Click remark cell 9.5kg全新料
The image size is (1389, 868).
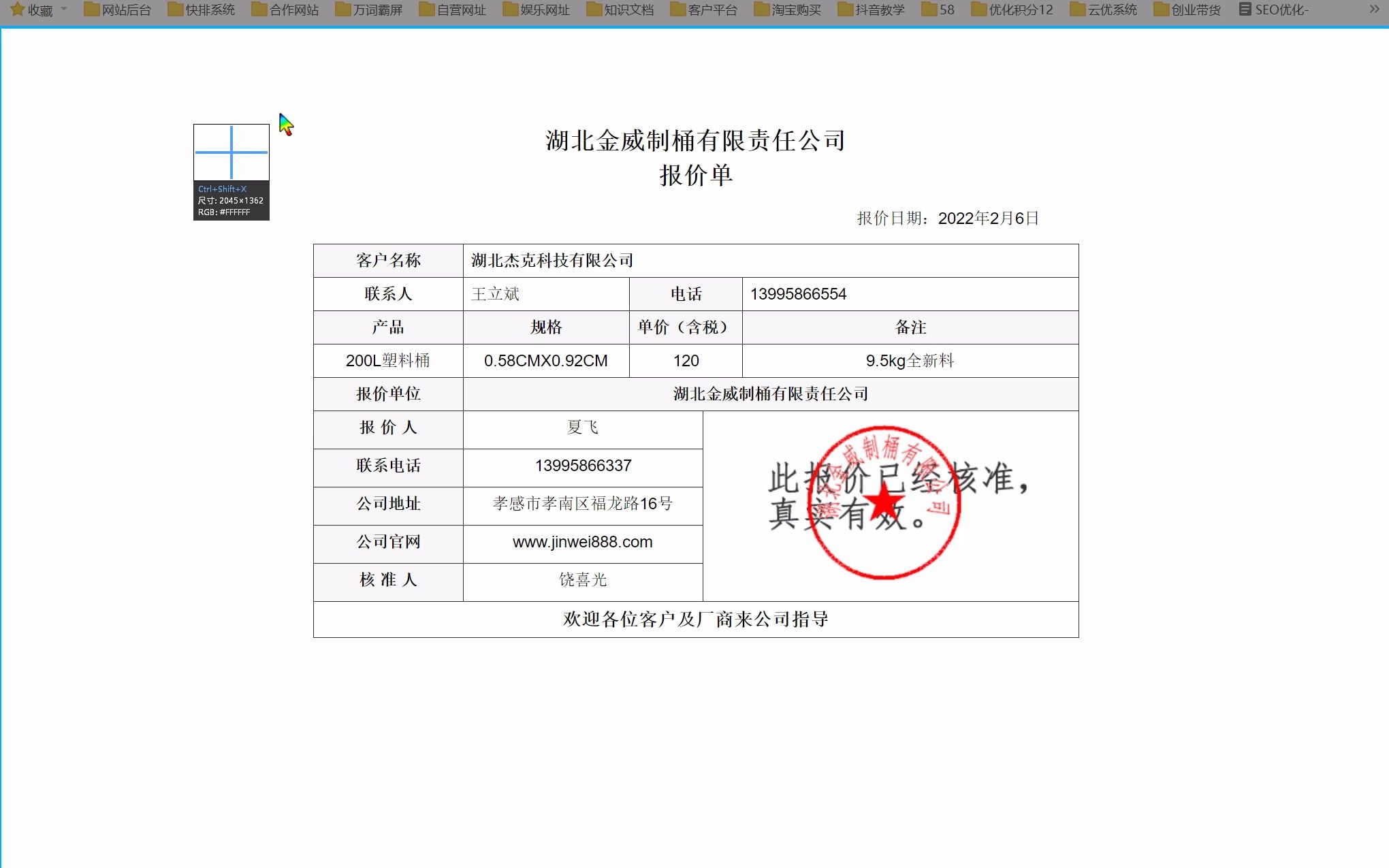pyautogui.click(x=910, y=361)
